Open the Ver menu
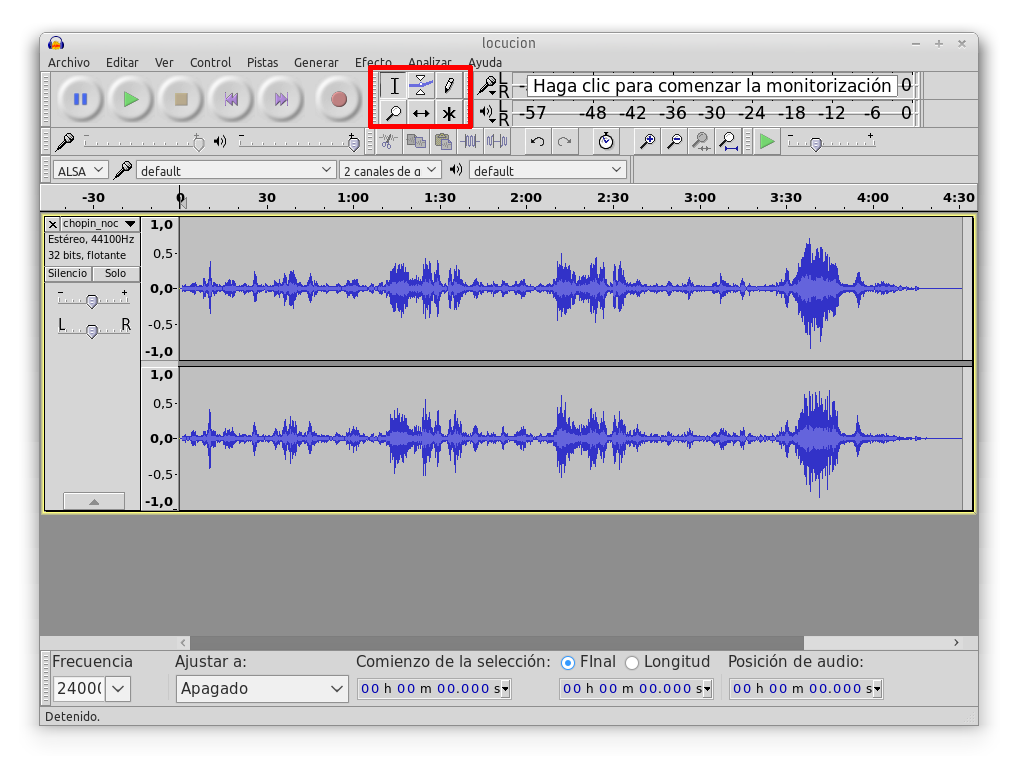 coord(164,63)
